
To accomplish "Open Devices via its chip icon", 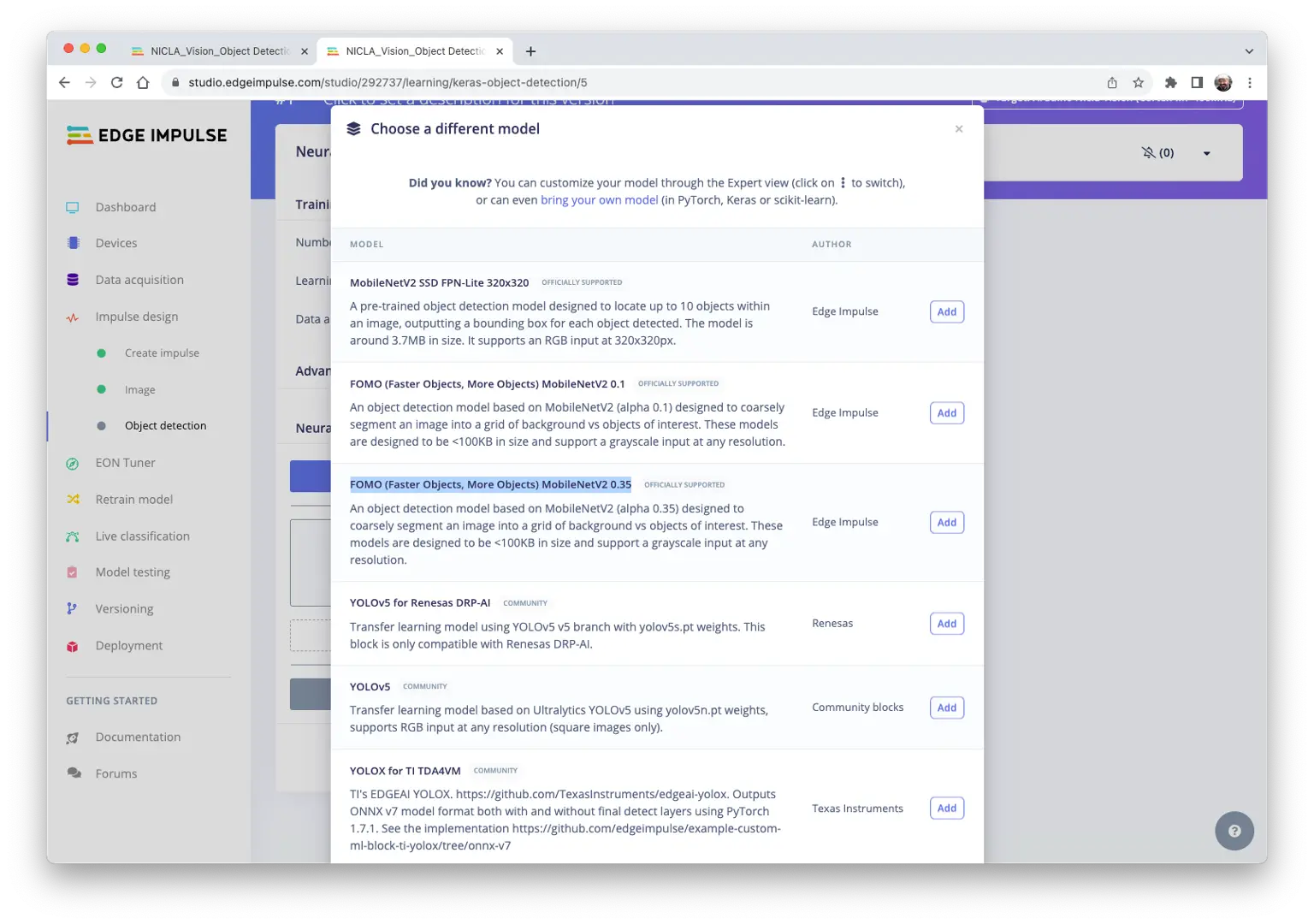I will [73, 243].
